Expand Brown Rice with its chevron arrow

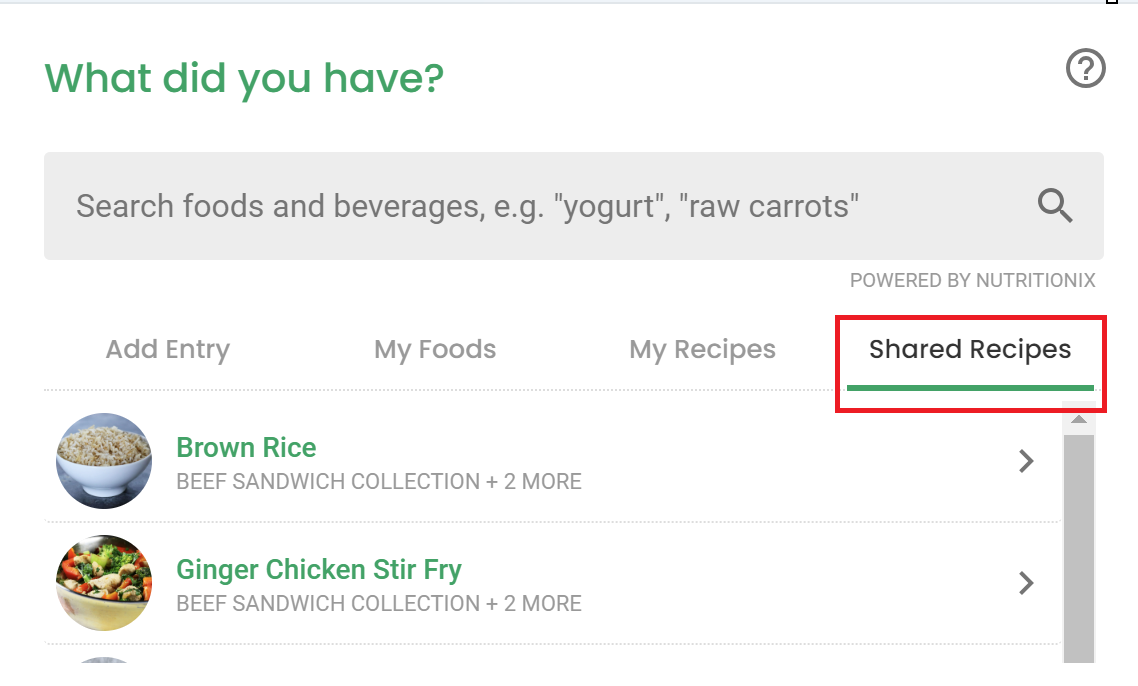click(1025, 461)
